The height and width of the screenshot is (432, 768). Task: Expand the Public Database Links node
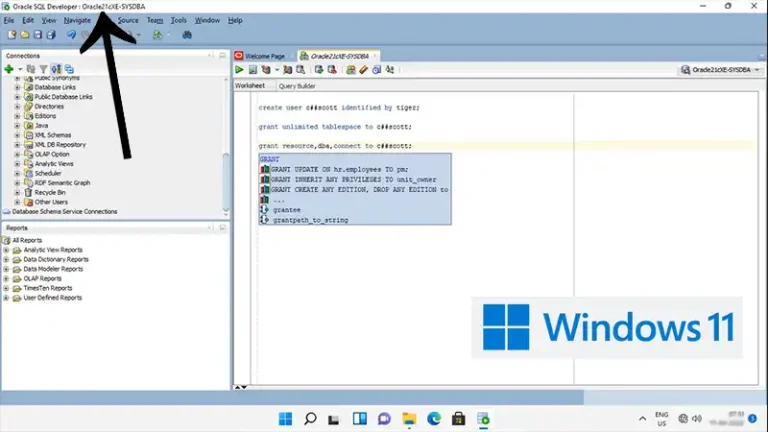click(17, 97)
